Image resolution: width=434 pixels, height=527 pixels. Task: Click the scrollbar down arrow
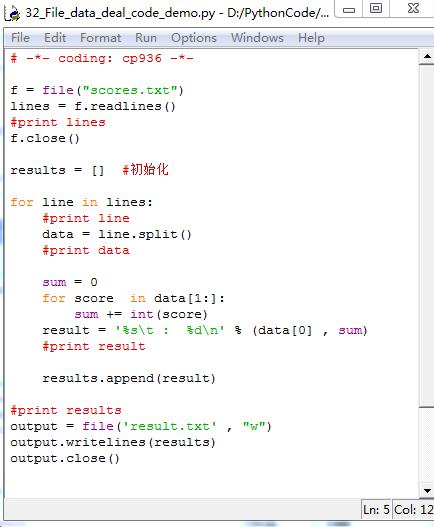coord(427,491)
